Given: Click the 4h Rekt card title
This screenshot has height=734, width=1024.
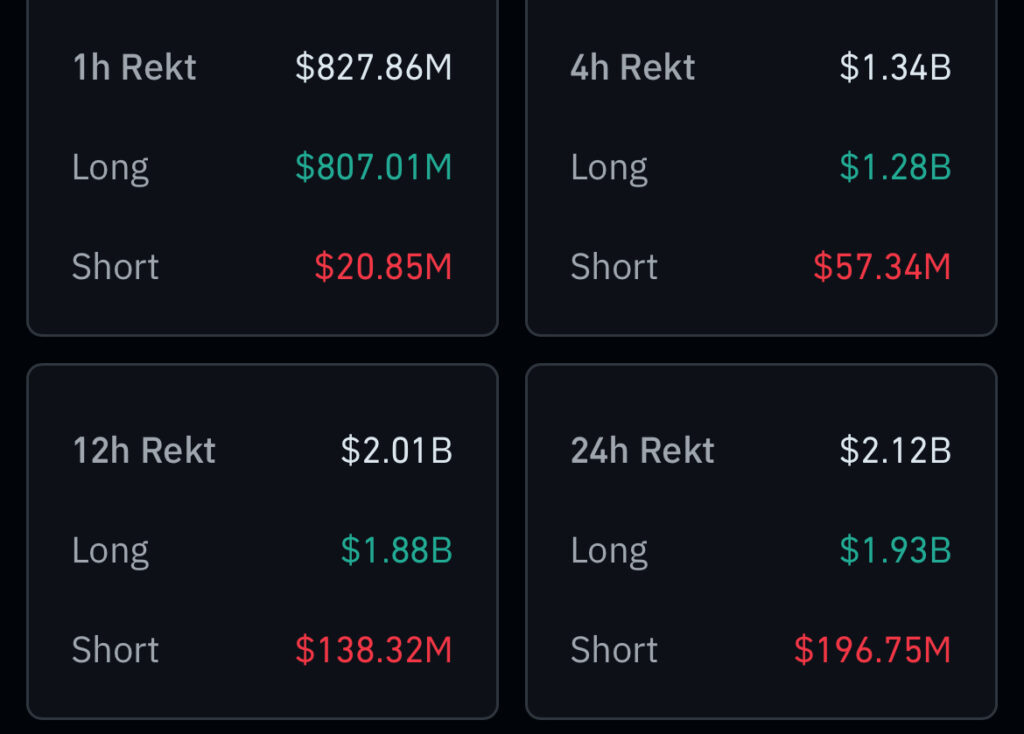Looking at the screenshot, I should click(x=632, y=67).
